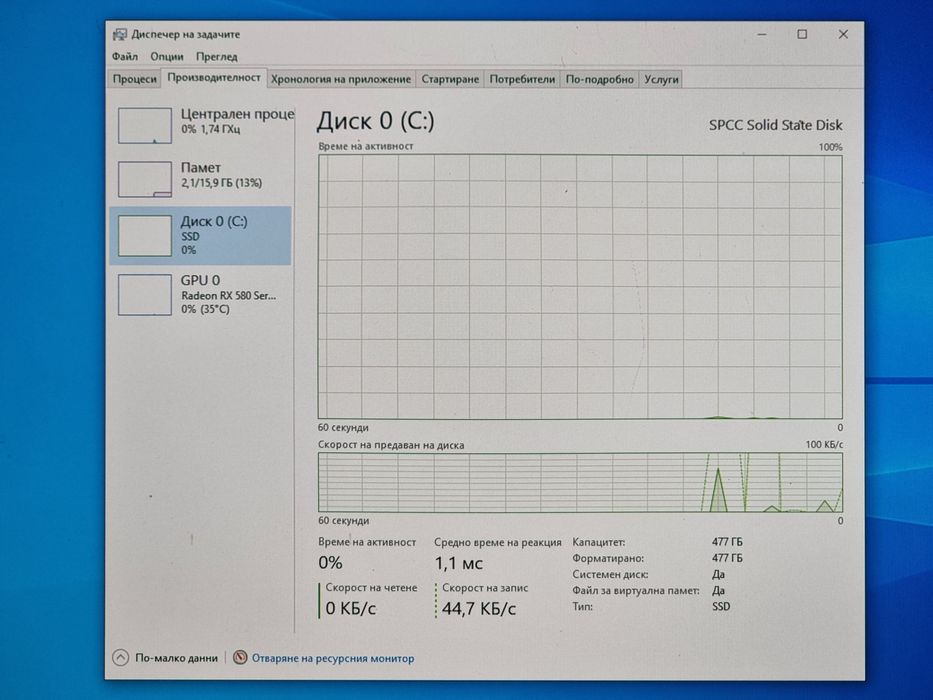933x700 pixels.
Task: Click the По-малко данни up-arrow icon
Action: tap(120, 658)
